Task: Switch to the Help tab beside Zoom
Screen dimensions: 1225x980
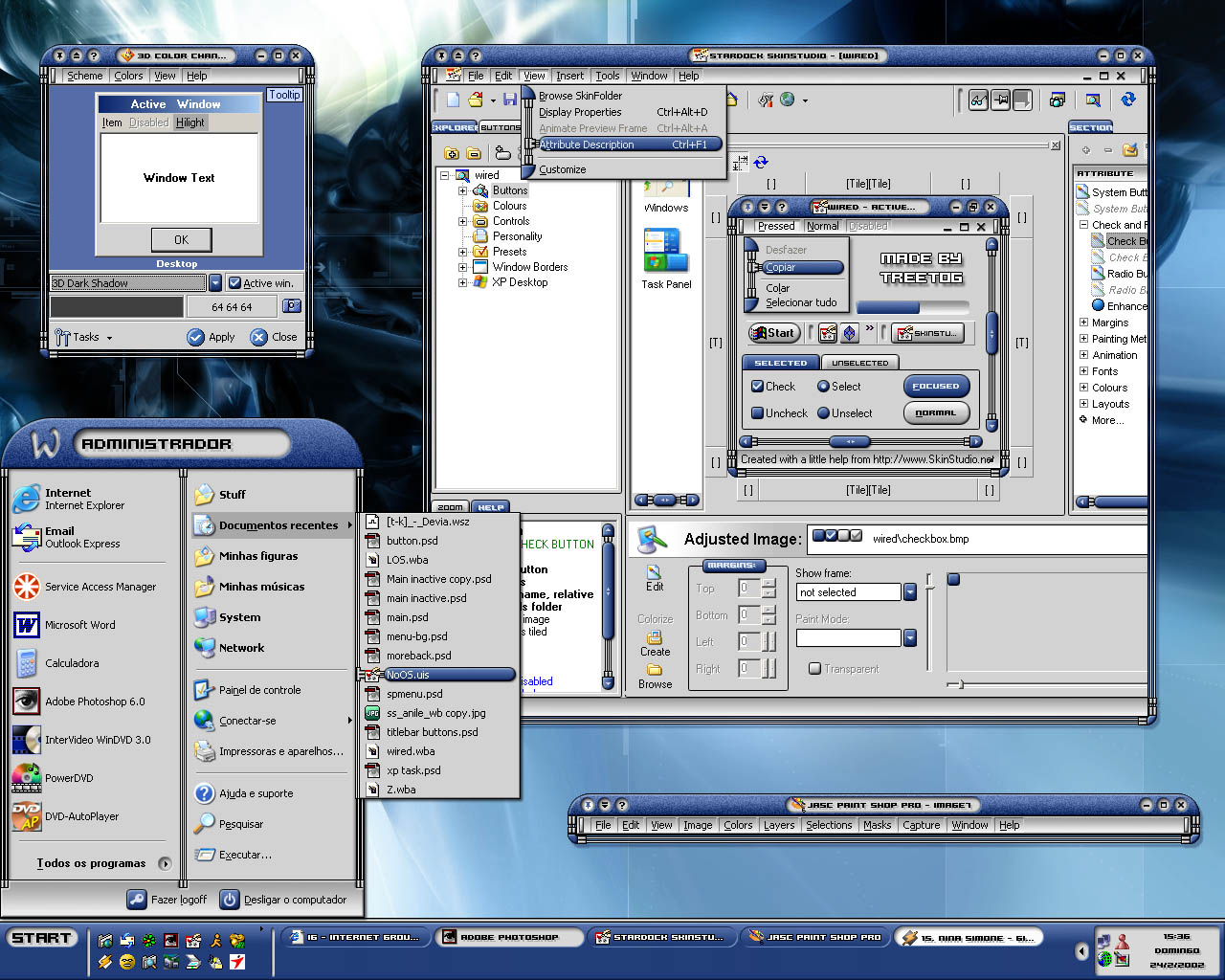Action: click(x=491, y=507)
